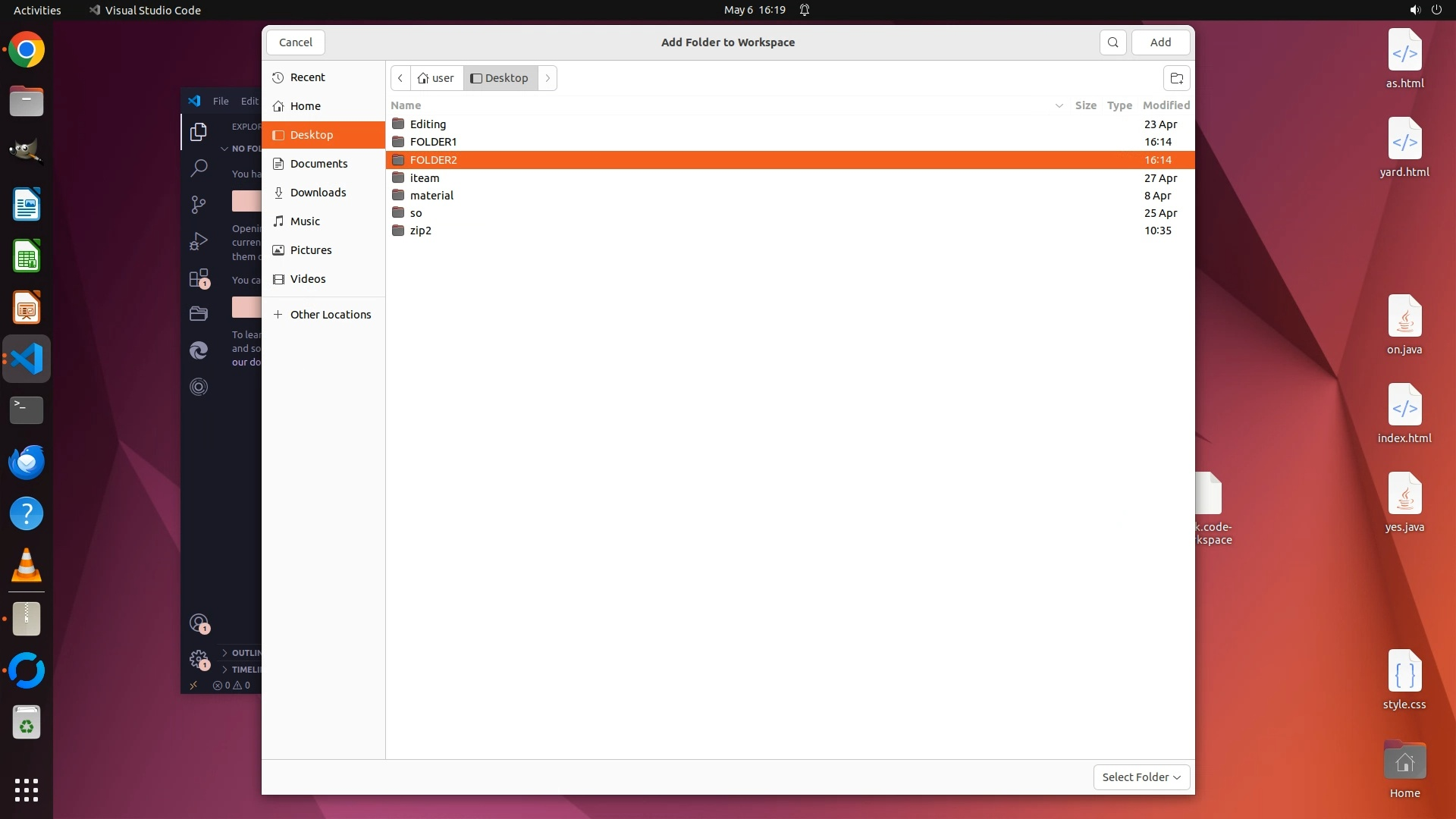Open the Run and Debug icon

click(199, 241)
